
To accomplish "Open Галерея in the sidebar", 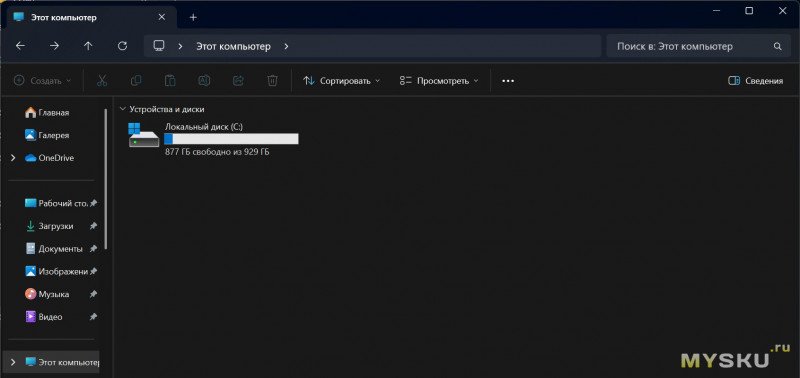I will tap(47, 135).
